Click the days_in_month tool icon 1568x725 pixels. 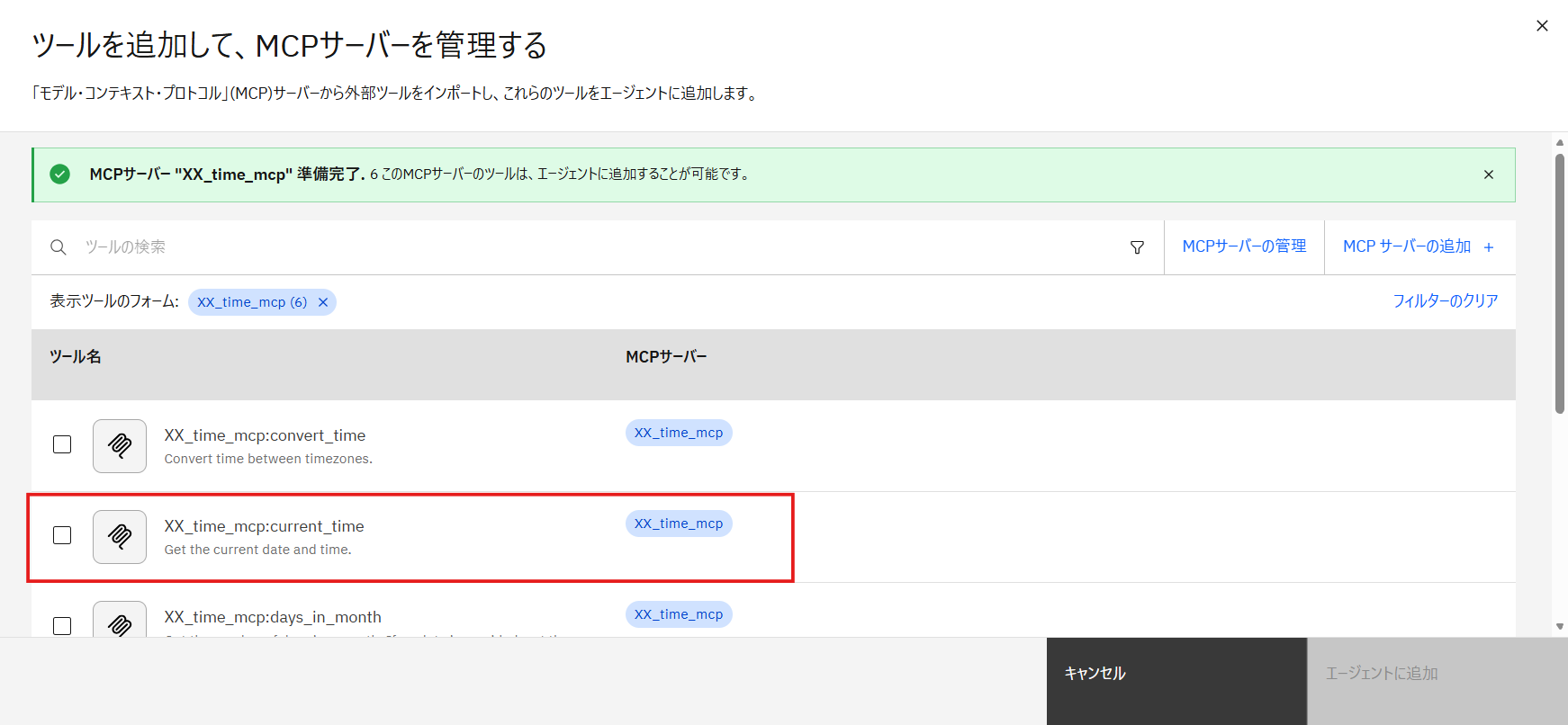click(x=120, y=622)
